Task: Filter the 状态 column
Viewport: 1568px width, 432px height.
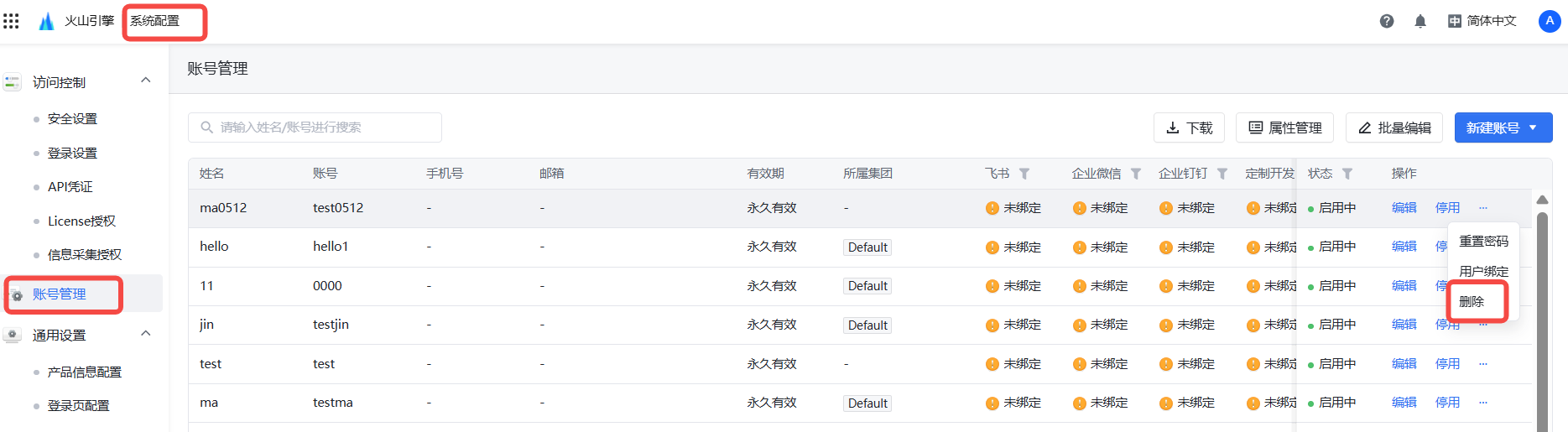Action: pyautogui.click(x=1347, y=174)
